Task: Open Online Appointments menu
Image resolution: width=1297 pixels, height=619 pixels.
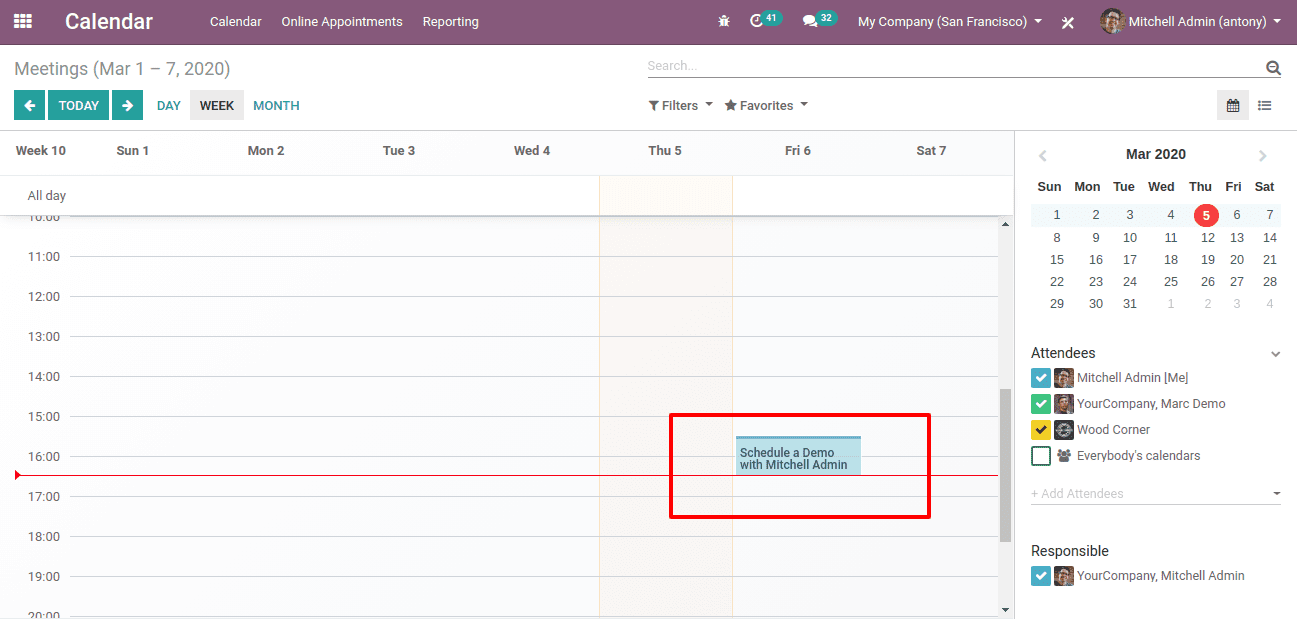Action: pyautogui.click(x=342, y=21)
